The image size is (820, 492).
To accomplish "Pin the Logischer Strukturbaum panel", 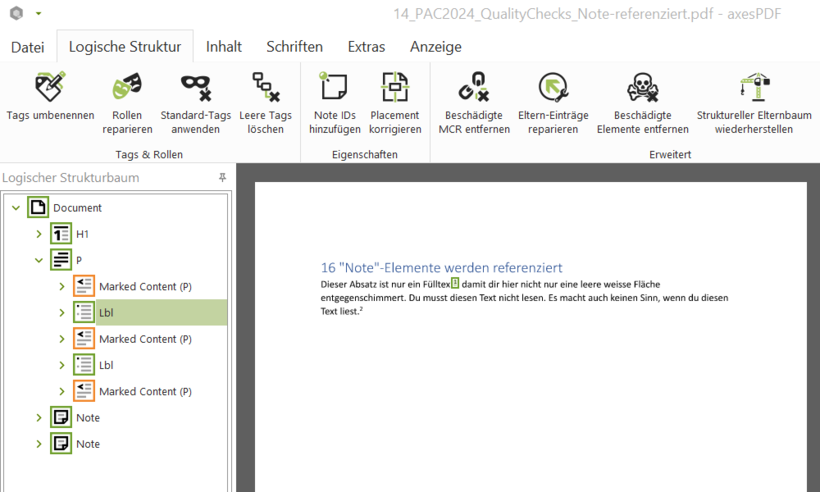I will [222, 178].
